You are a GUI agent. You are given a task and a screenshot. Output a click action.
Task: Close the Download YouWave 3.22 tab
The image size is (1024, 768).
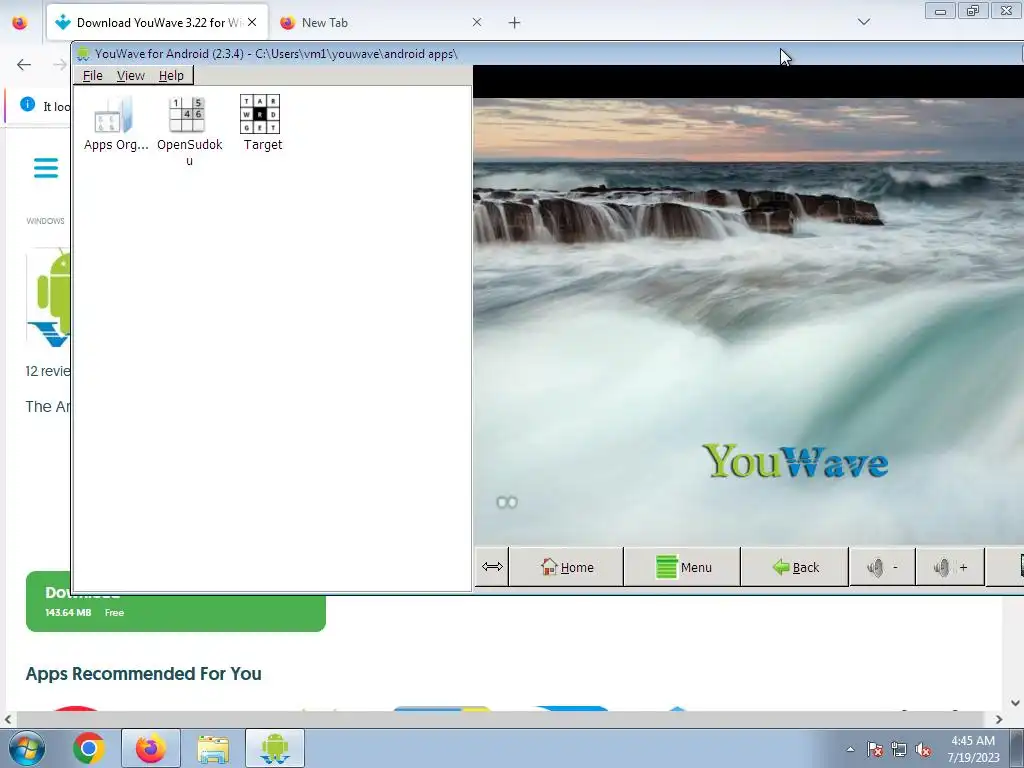pyautogui.click(x=252, y=22)
